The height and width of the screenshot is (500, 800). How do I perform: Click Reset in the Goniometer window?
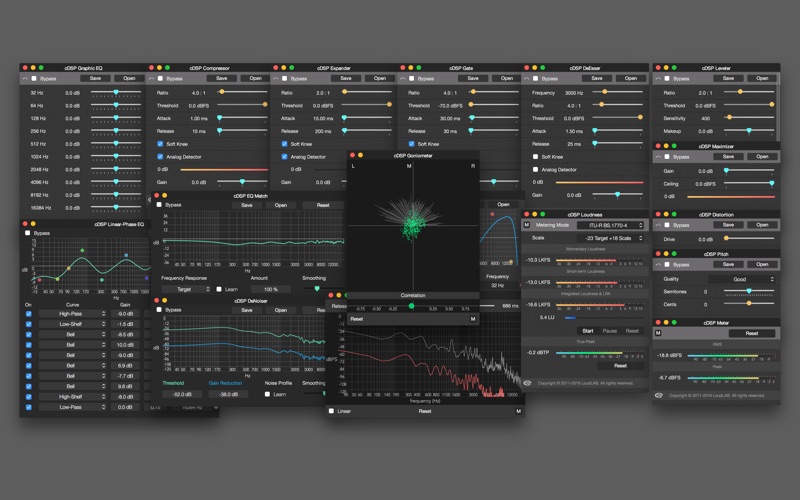coord(357,319)
